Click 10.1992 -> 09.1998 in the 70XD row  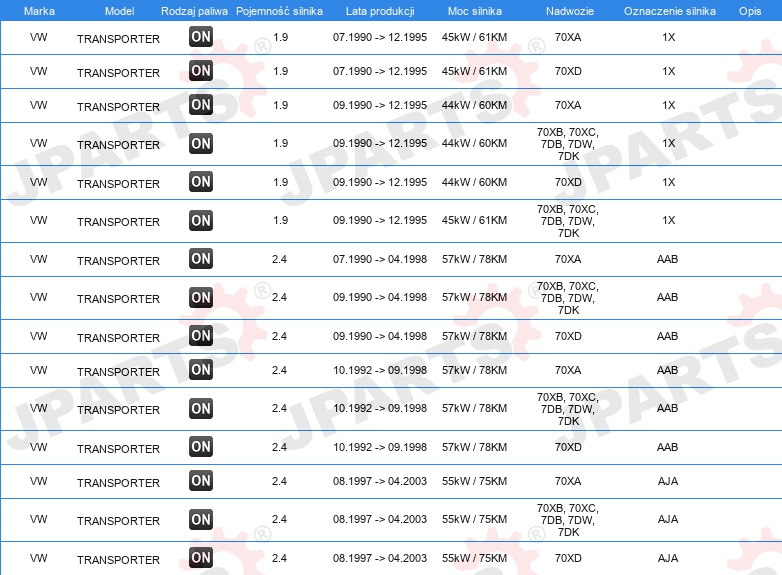pos(380,447)
